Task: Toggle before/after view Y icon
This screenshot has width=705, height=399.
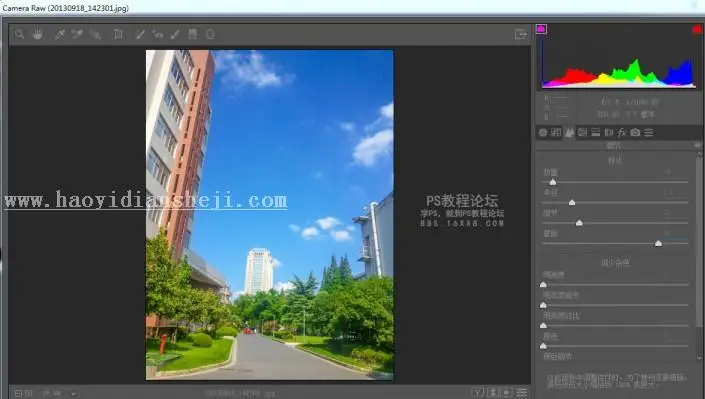Action: [478, 392]
